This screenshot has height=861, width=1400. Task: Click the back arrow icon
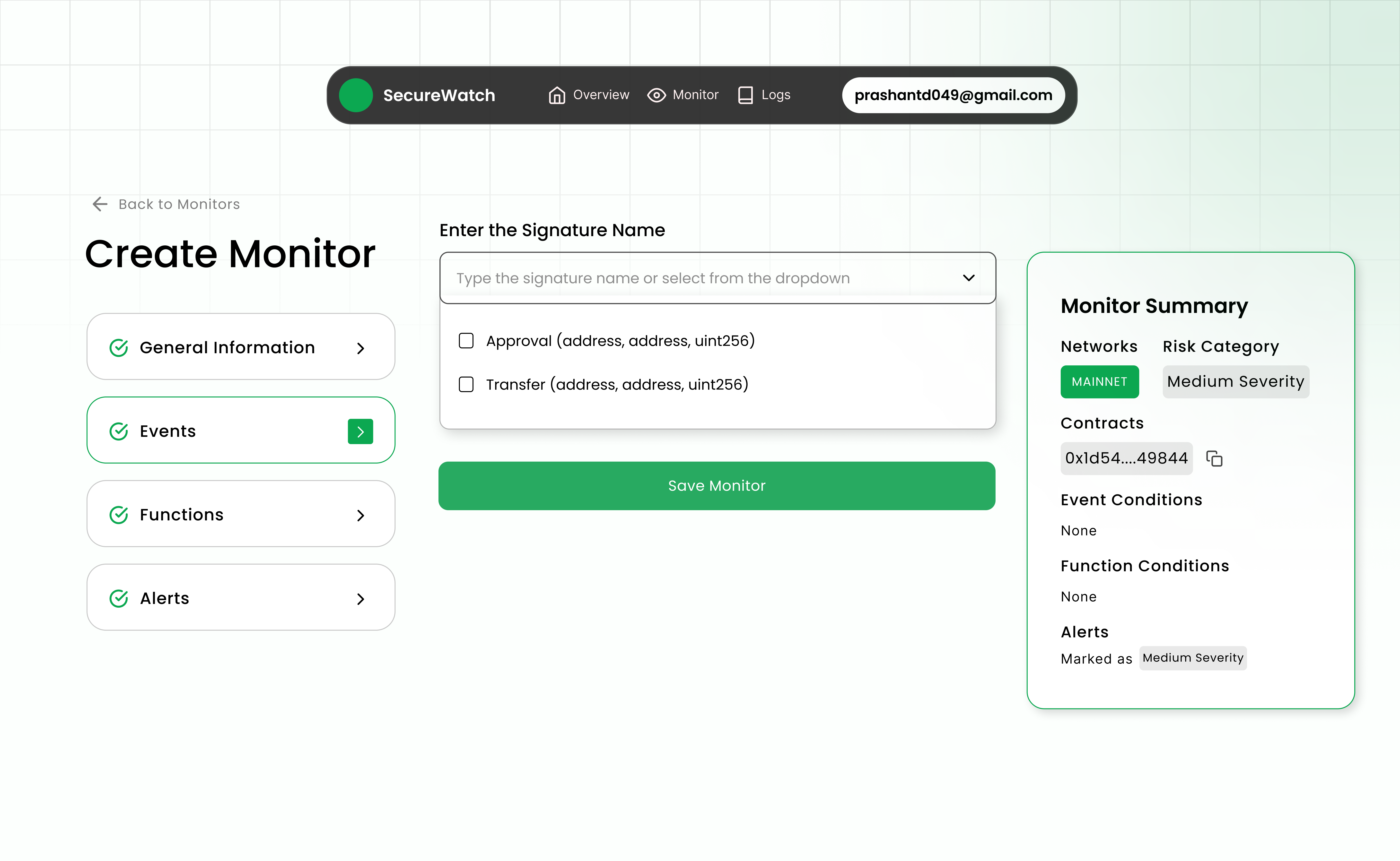tap(100, 204)
